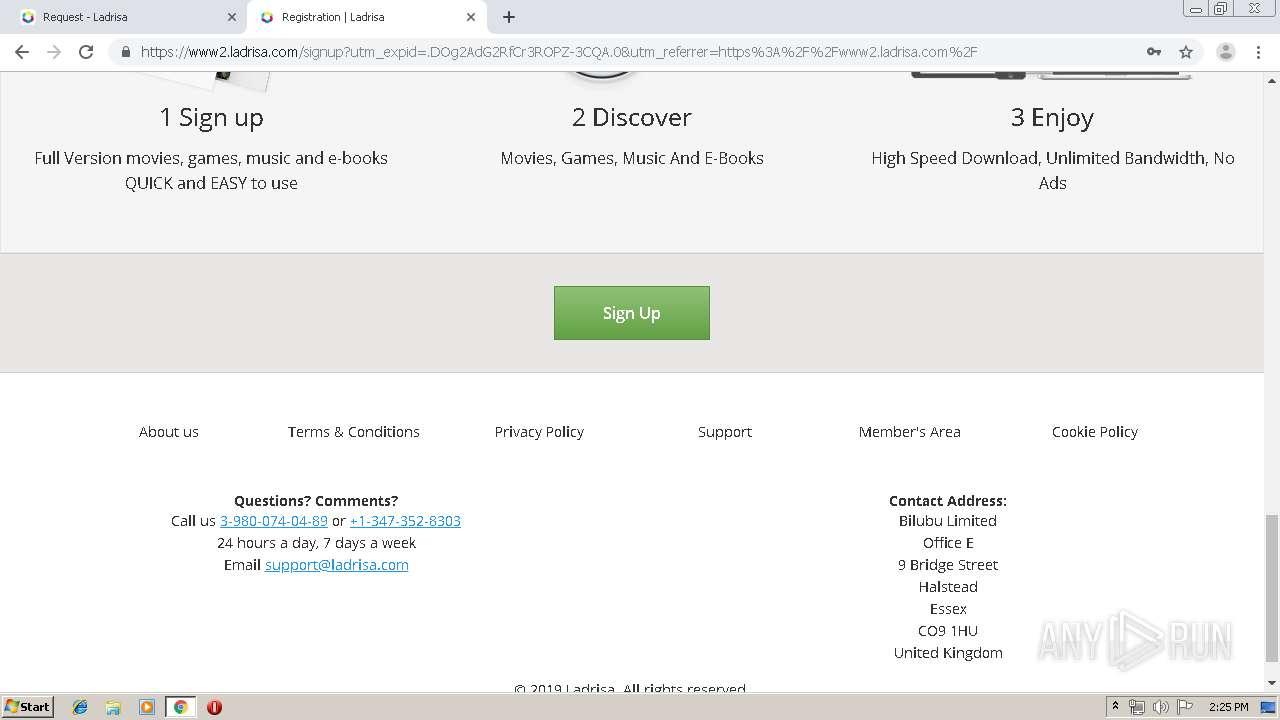
Task: Select the '9 Bridge Street' address line
Action: [x=948, y=565]
